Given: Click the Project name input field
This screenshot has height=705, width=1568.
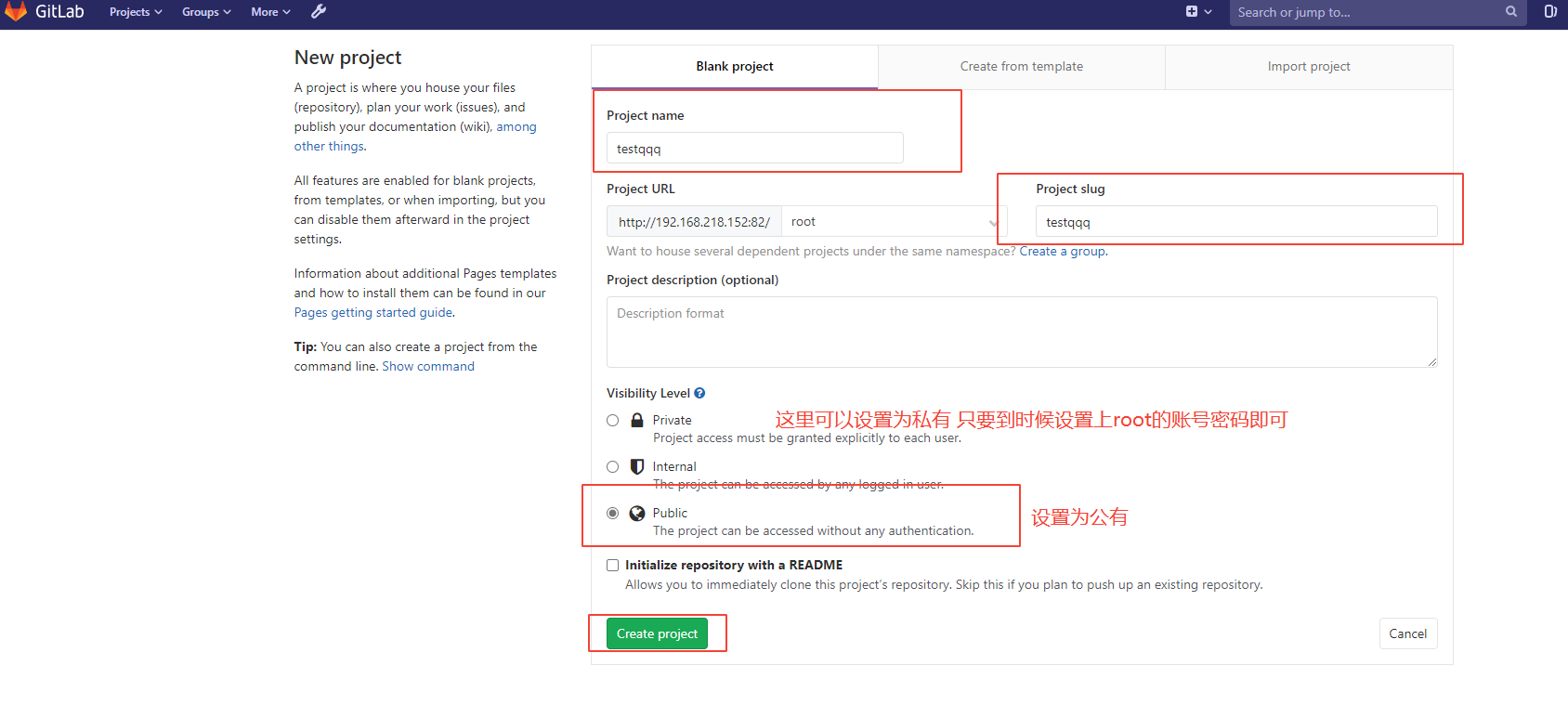Looking at the screenshot, I should [754, 149].
